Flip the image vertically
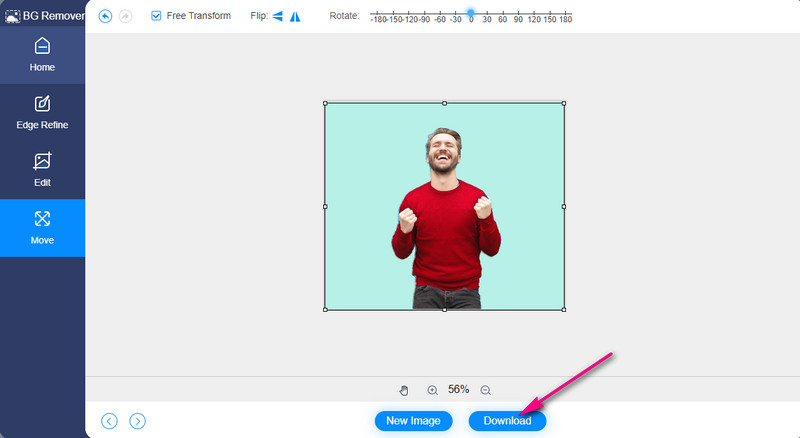Screen dimensions: 800x438 [295, 16]
